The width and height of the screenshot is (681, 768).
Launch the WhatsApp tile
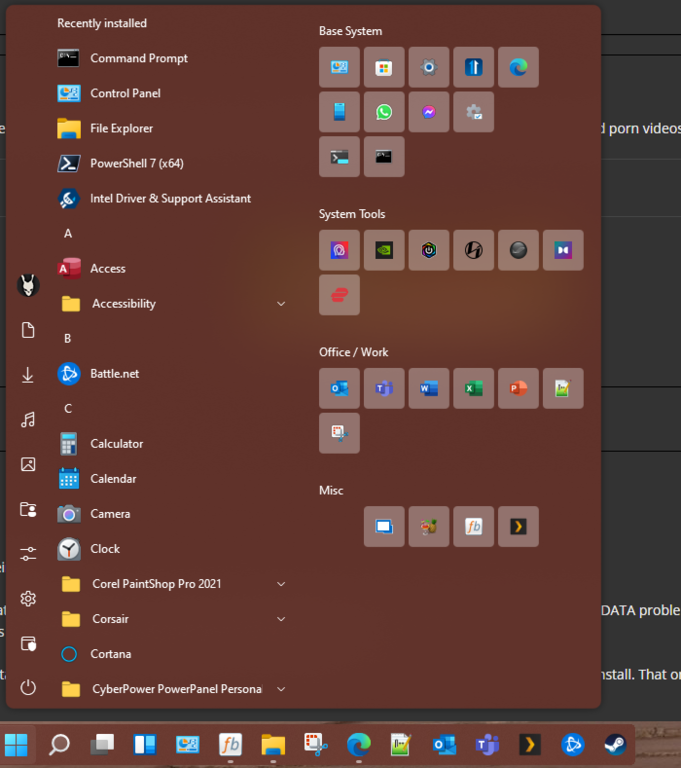click(384, 112)
